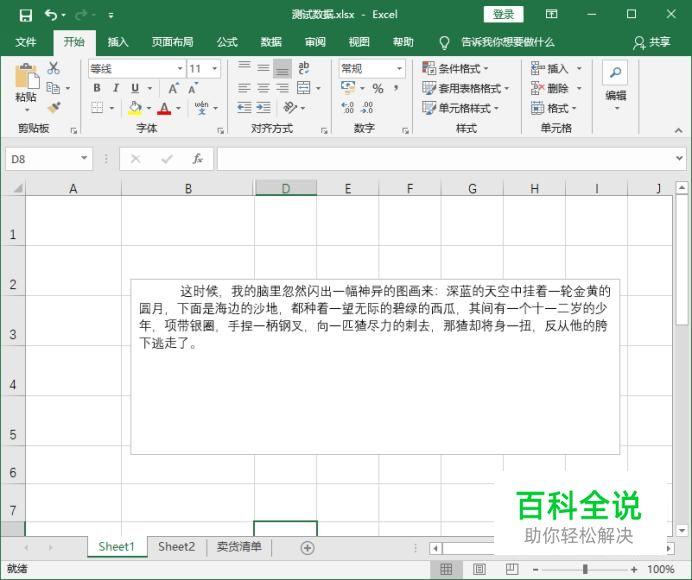
Task: Switch to Page Layout view in status bar
Action: point(479,569)
